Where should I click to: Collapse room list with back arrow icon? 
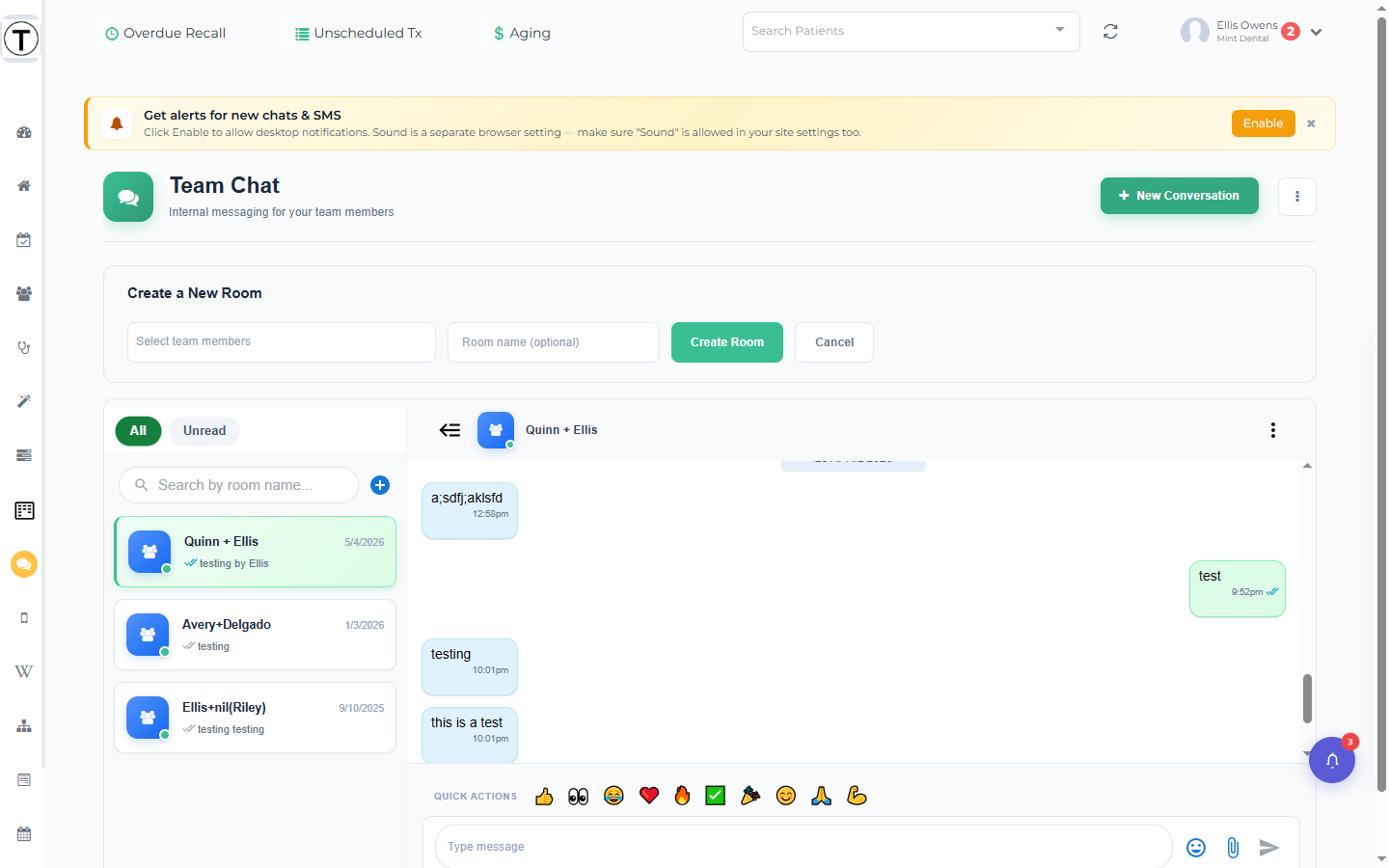click(x=449, y=430)
